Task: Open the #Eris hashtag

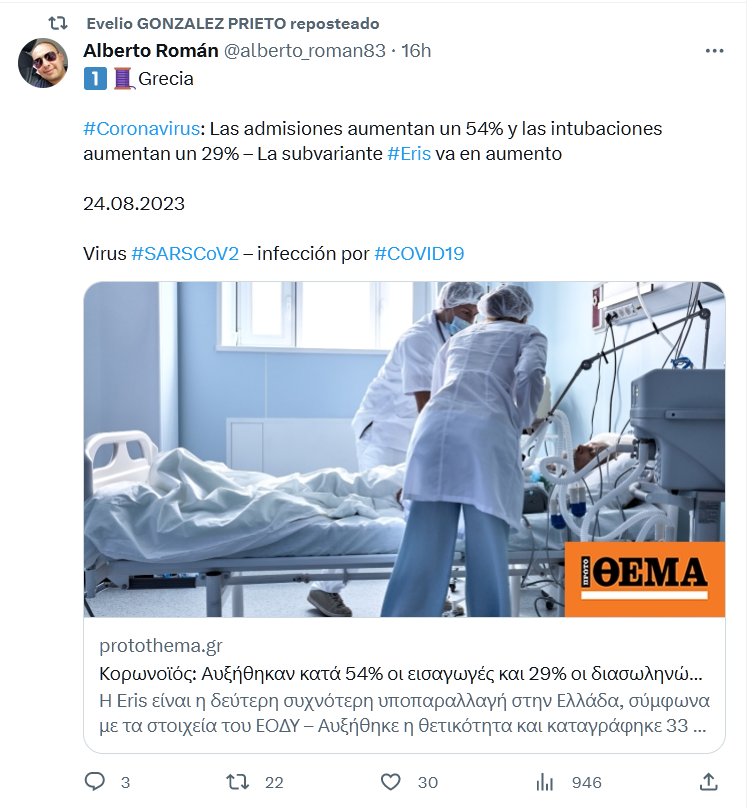Action: pos(409,154)
